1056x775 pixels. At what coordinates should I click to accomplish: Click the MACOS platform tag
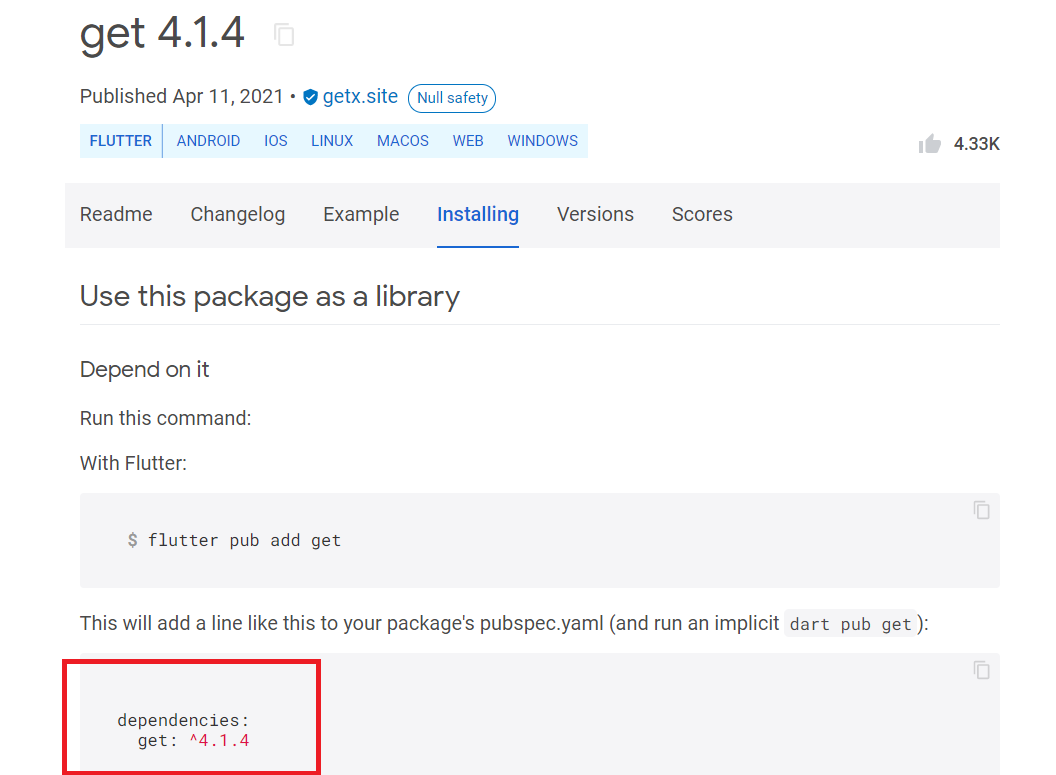(403, 141)
